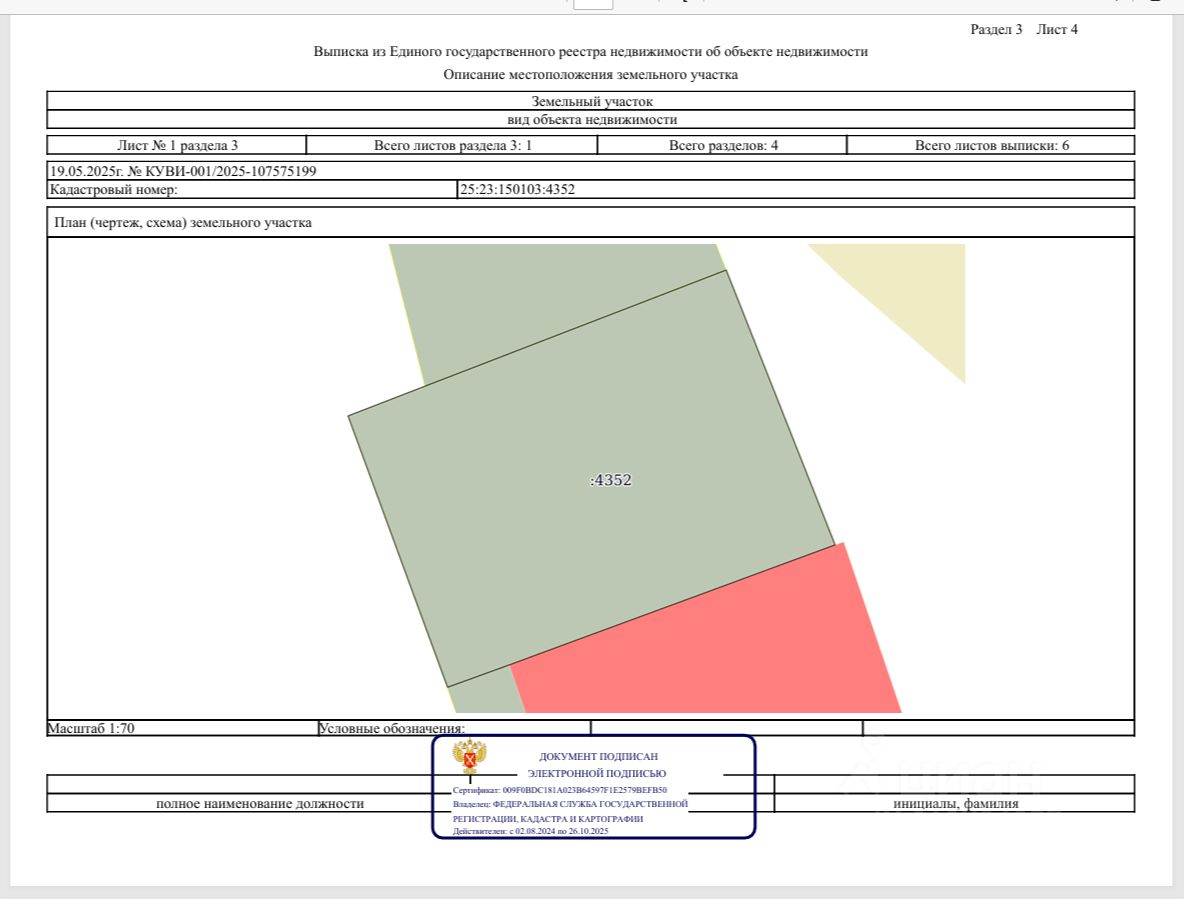Click the 'инициалы, фамилия' cell
The height and width of the screenshot is (899, 1184).
(955, 804)
